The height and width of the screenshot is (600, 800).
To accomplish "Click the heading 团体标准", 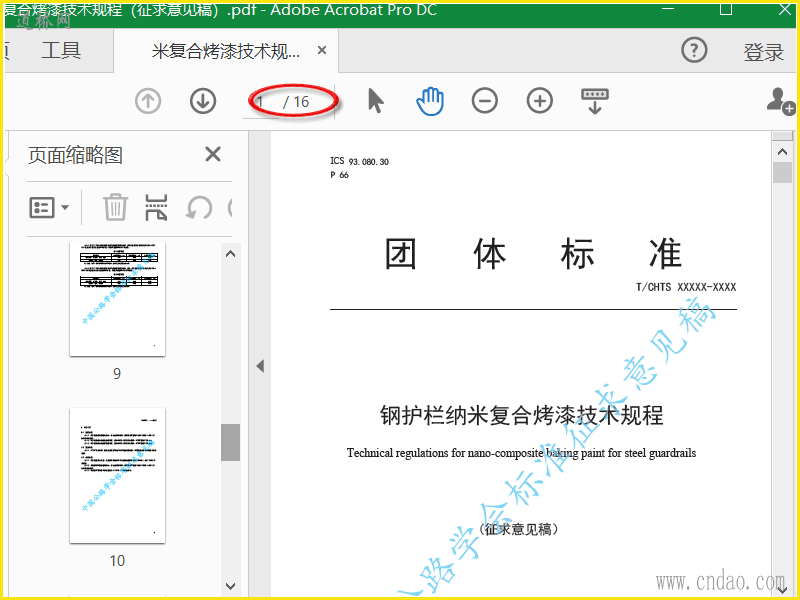I will click(533, 254).
